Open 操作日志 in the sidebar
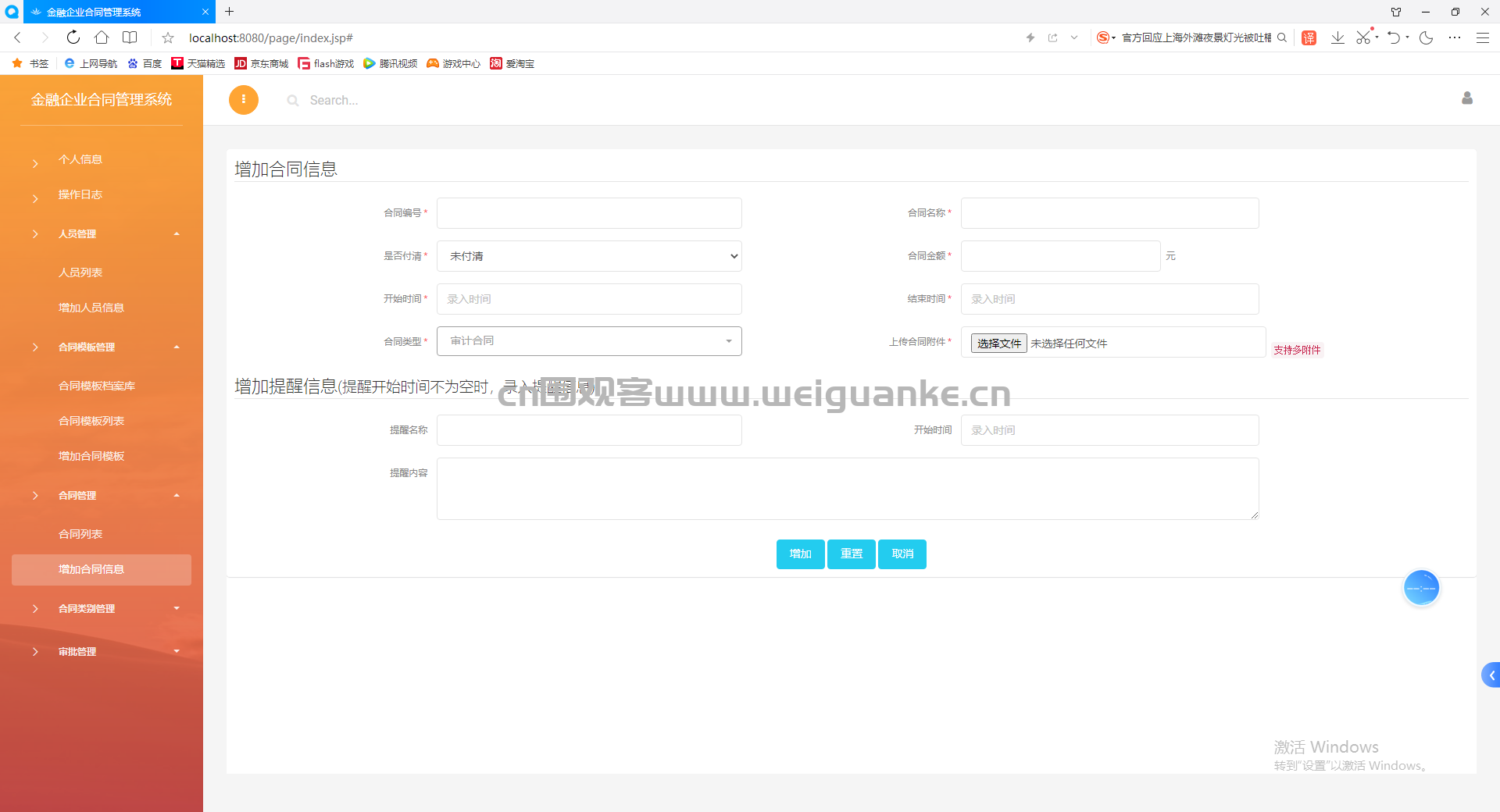This screenshot has width=1500, height=812. pyautogui.click(x=80, y=194)
